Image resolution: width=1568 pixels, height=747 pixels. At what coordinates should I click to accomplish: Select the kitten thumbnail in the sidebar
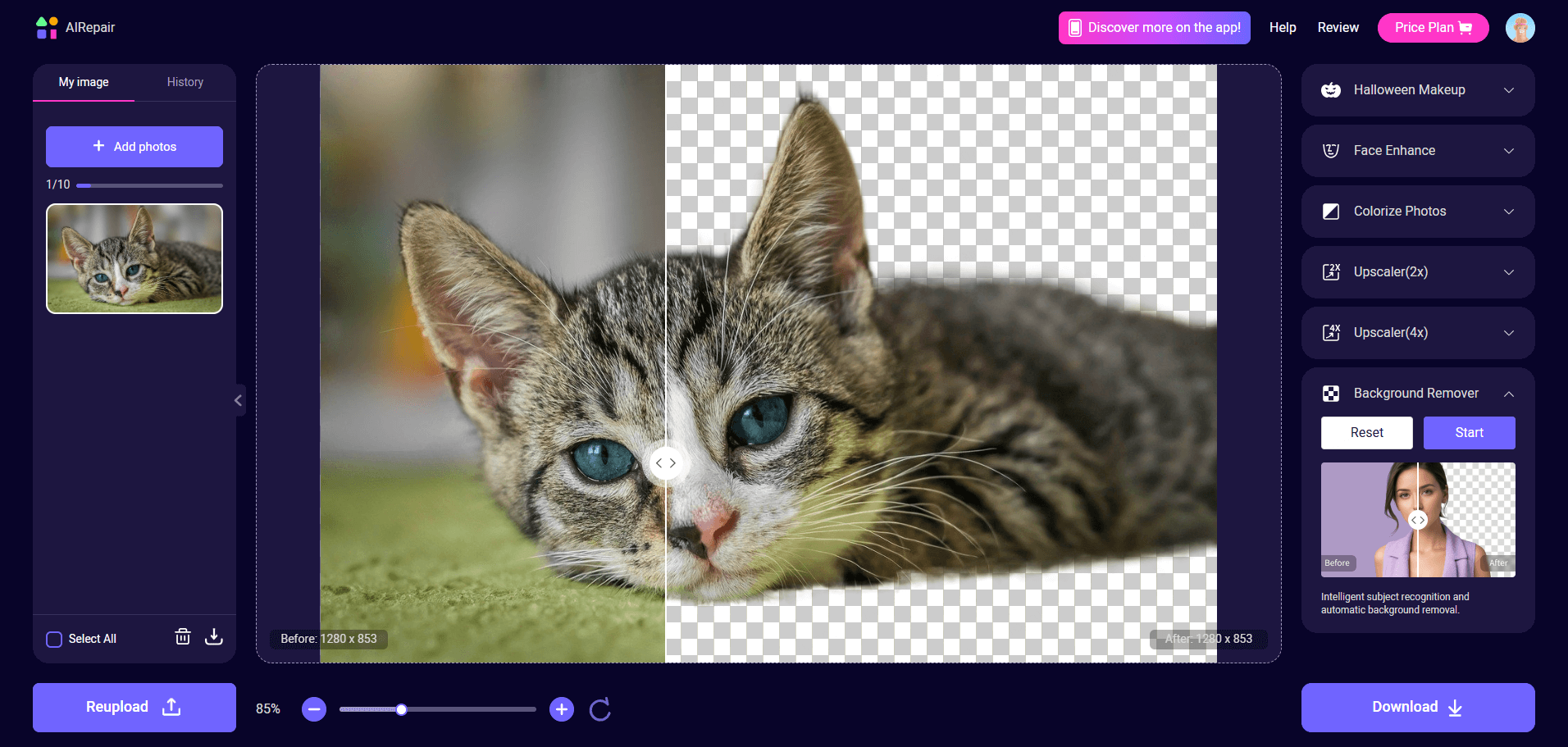coord(134,258)
